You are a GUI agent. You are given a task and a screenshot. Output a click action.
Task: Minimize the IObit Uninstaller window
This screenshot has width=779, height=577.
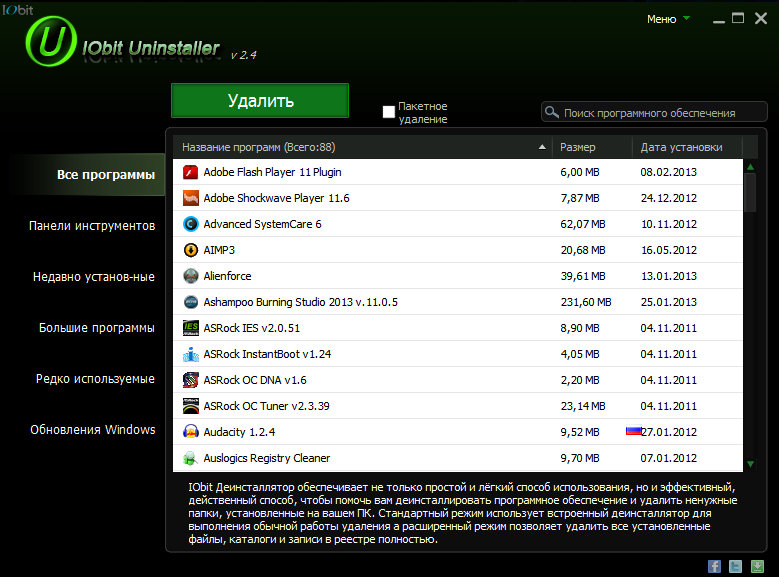click(718, 20)
